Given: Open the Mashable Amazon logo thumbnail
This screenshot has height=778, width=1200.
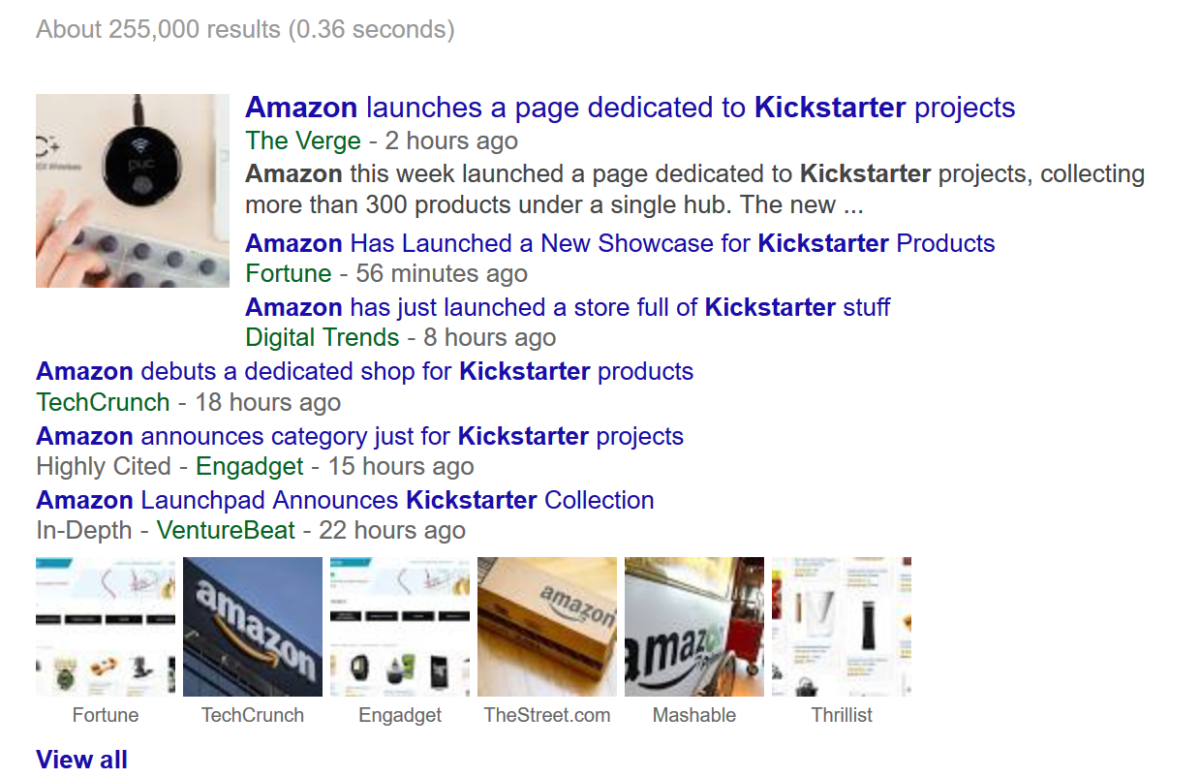Looking at the screenshot, I should 694,626.
